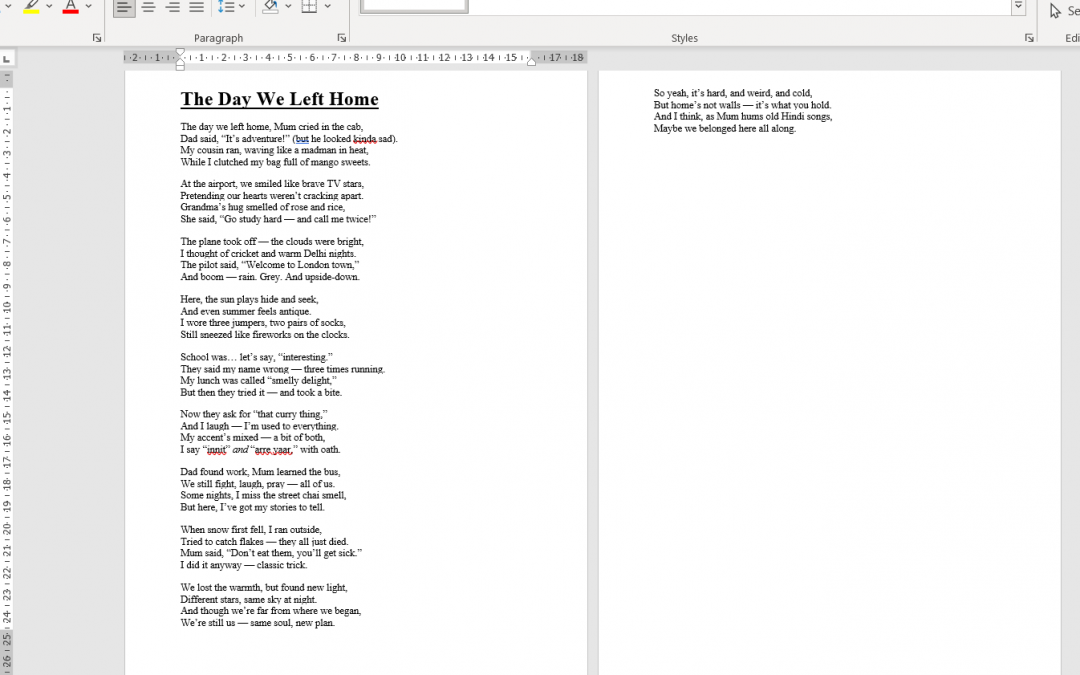The height and width of the screenshot is (675, 1080).
Task: Align text to the right
Action: 172,7
